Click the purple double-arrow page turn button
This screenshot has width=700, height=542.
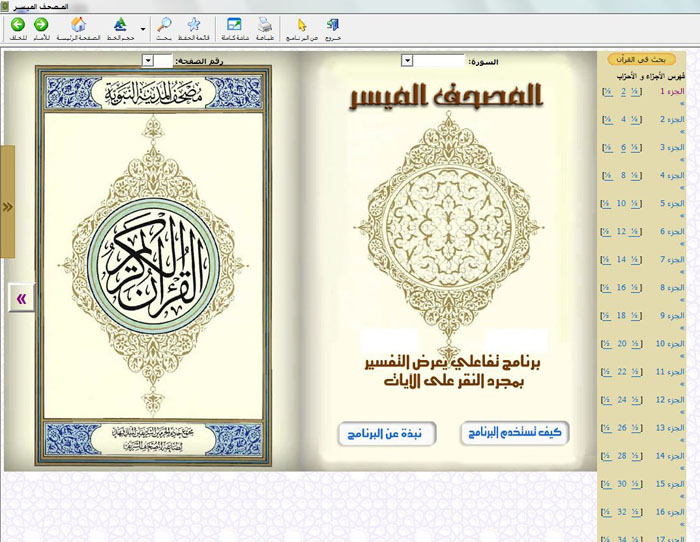click(x=21, y=298)
